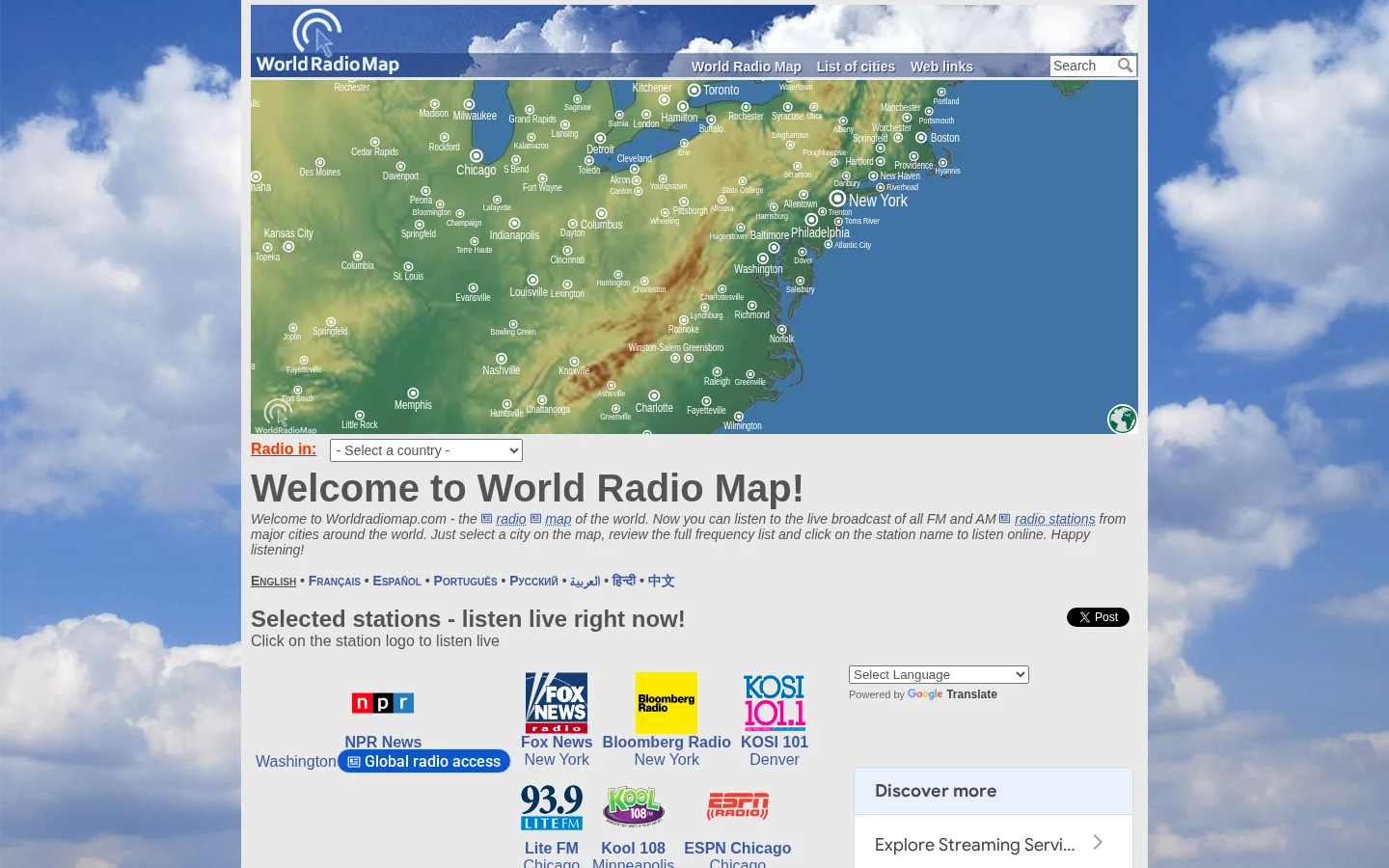Image resolution: width=1389 pixels, height=868 pixels.
Task: Select the Português language link
Action: point(466,581)
